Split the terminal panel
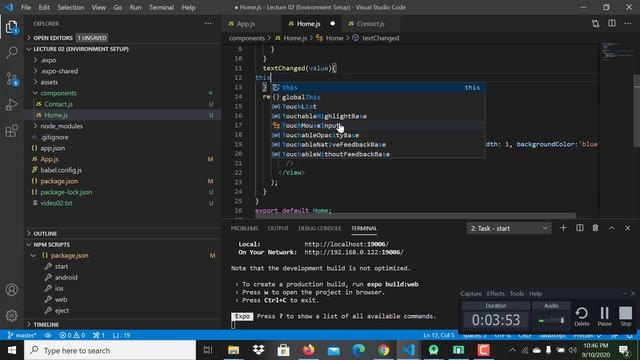Screen dimensions: 640x360 [x=580, y=228]
